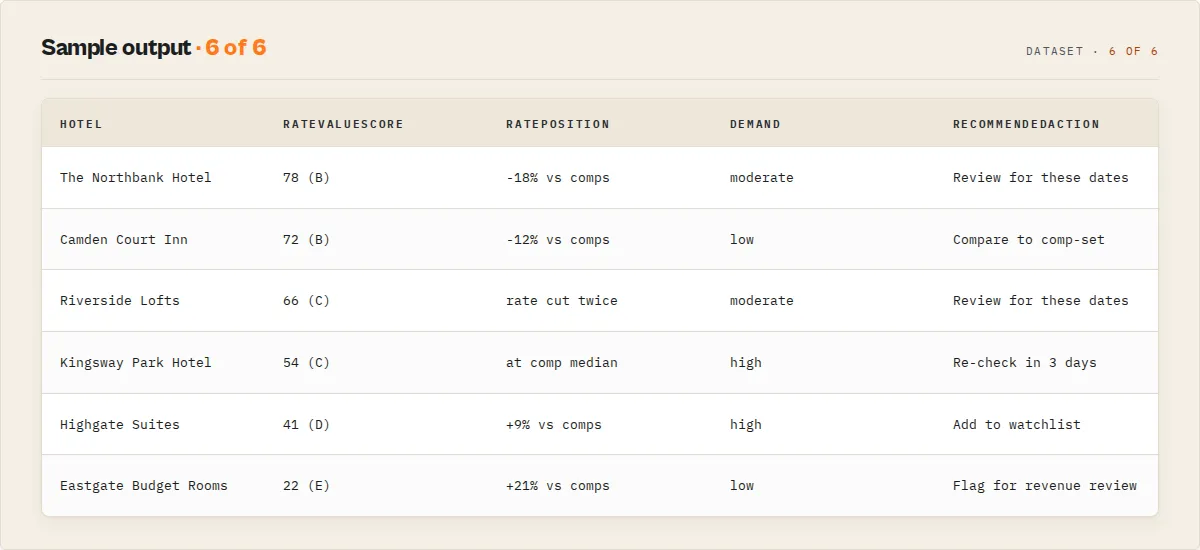Click Highgate Suites' high demand cell
1200x550 pixels.
[746, 425]
